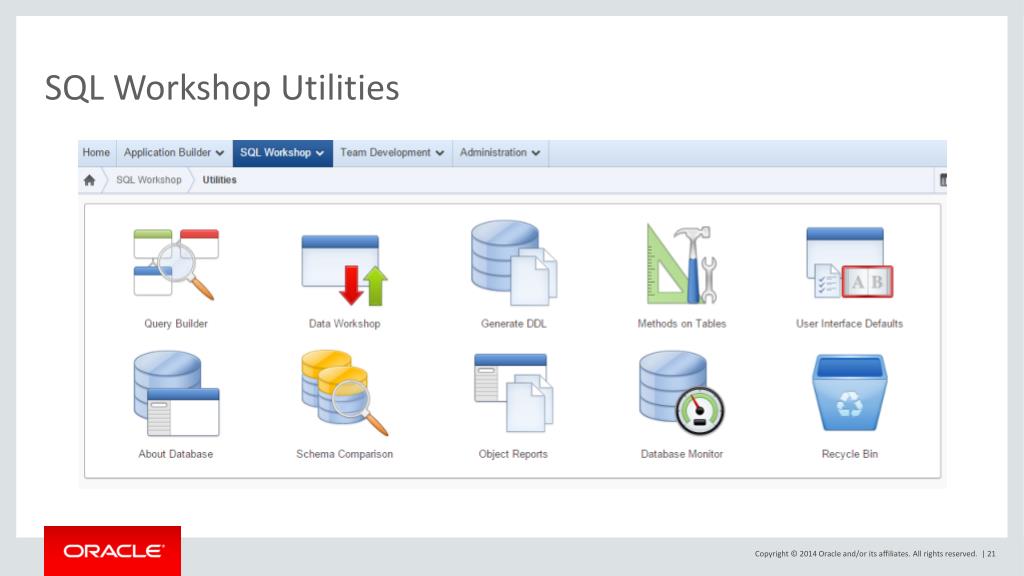
Task: Switch to the Team Development tab
Action: pyautogui.click(x=392, y=152)
